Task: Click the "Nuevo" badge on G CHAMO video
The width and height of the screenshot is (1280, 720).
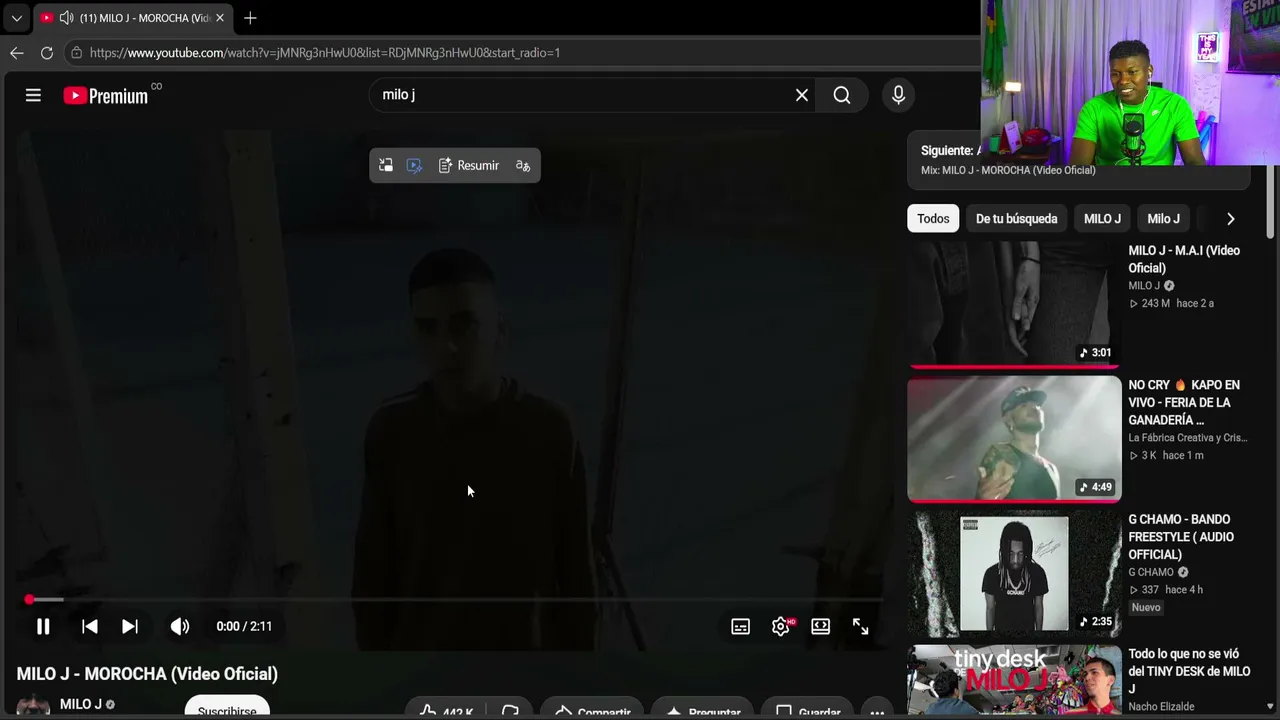Action: tap(1146, 607)
